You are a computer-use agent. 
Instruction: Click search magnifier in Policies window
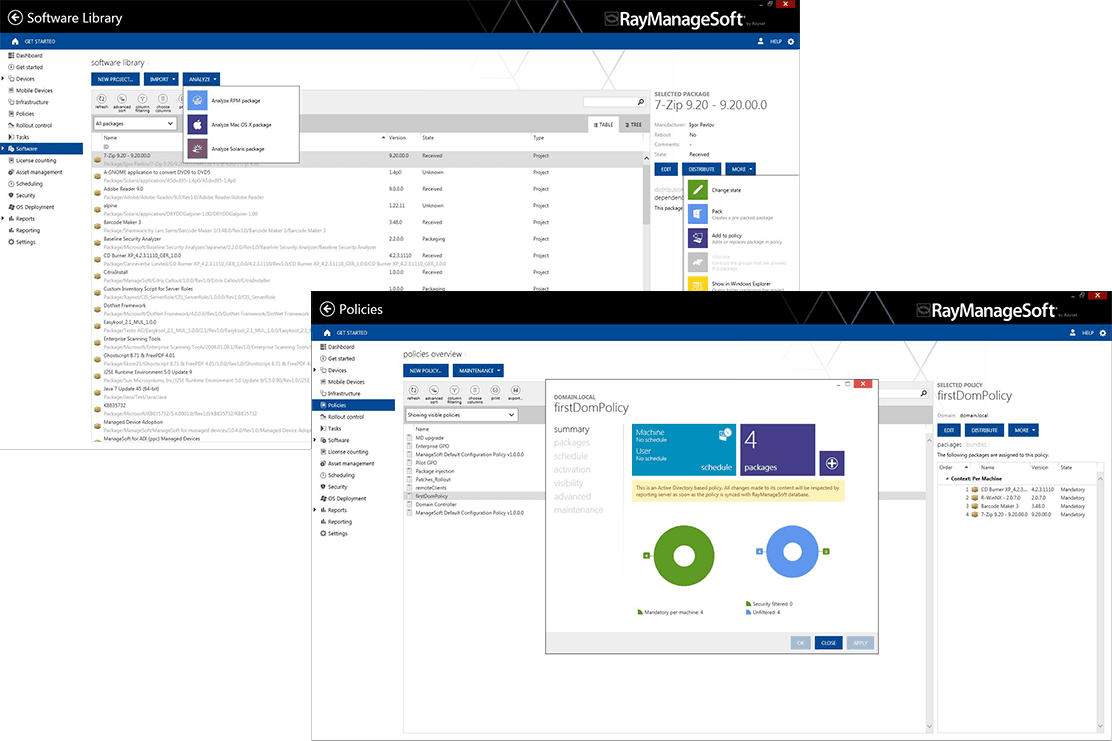click(x=923, y=394)
